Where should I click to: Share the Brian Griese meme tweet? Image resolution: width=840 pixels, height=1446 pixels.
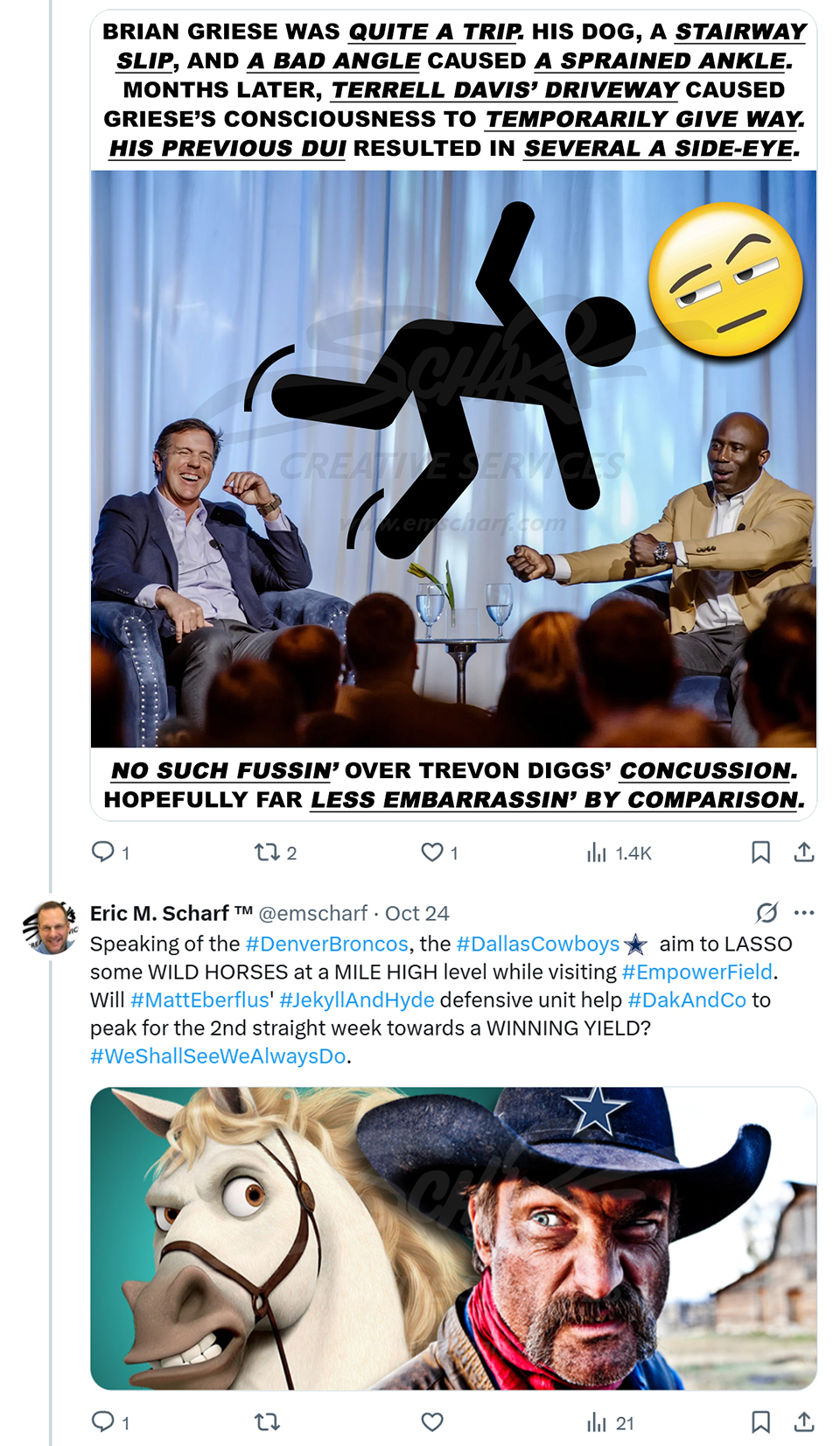tap(804, 852)
